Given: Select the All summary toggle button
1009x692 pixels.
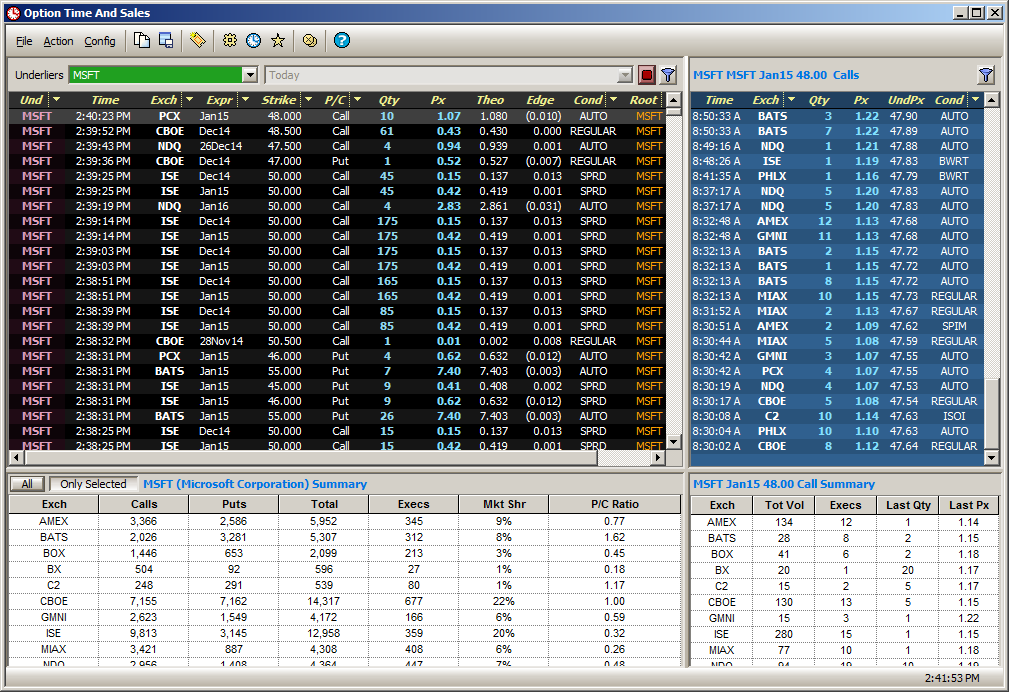Looking at the screenshot, I should pos(27,484).
